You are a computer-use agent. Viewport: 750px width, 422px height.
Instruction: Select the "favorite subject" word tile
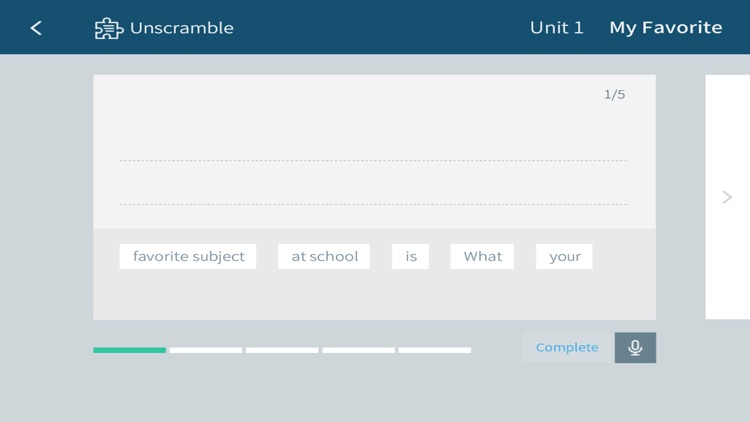tap(188, 256)
